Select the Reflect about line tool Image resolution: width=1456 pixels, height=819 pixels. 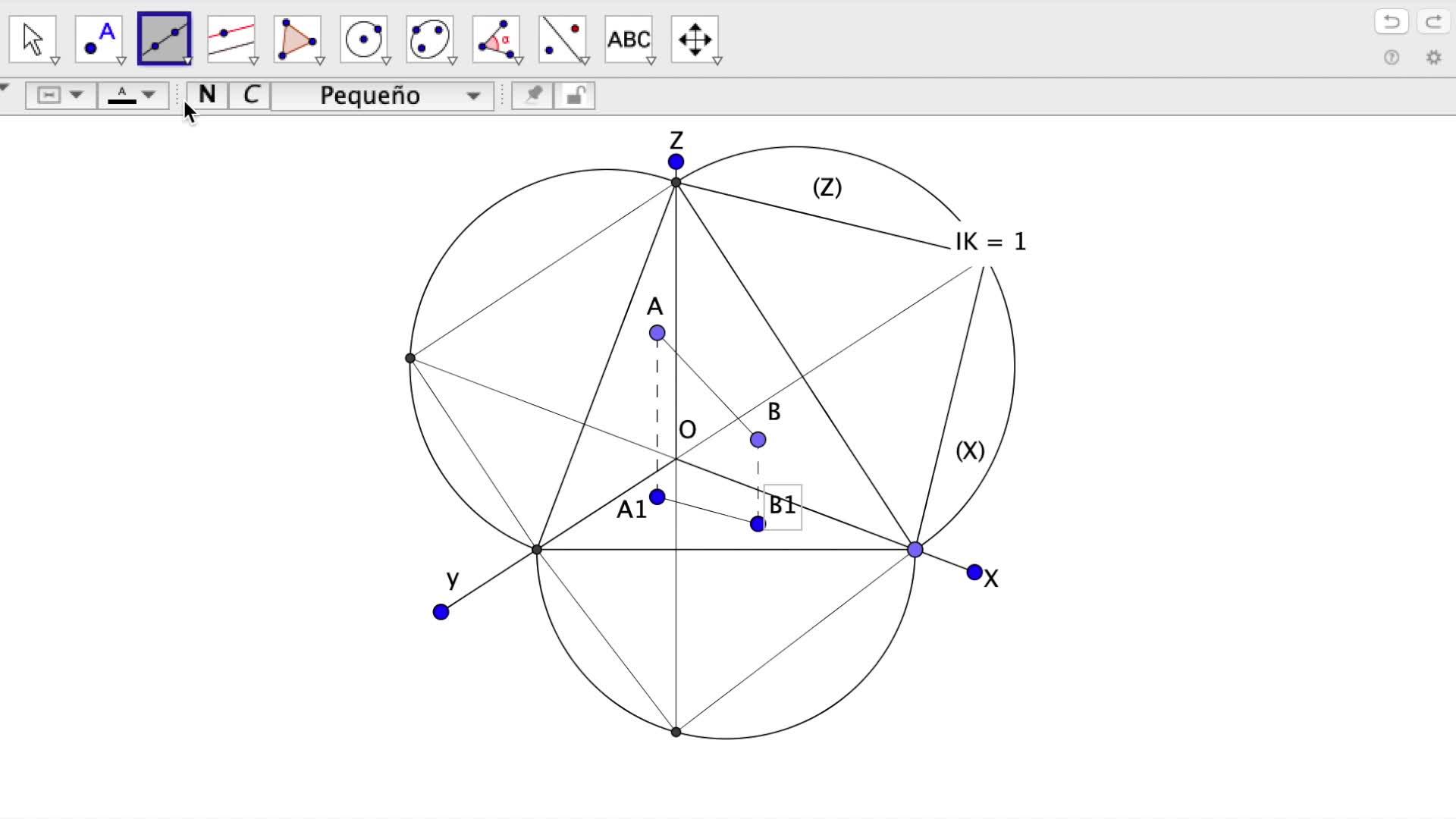[x=562, y=39]
